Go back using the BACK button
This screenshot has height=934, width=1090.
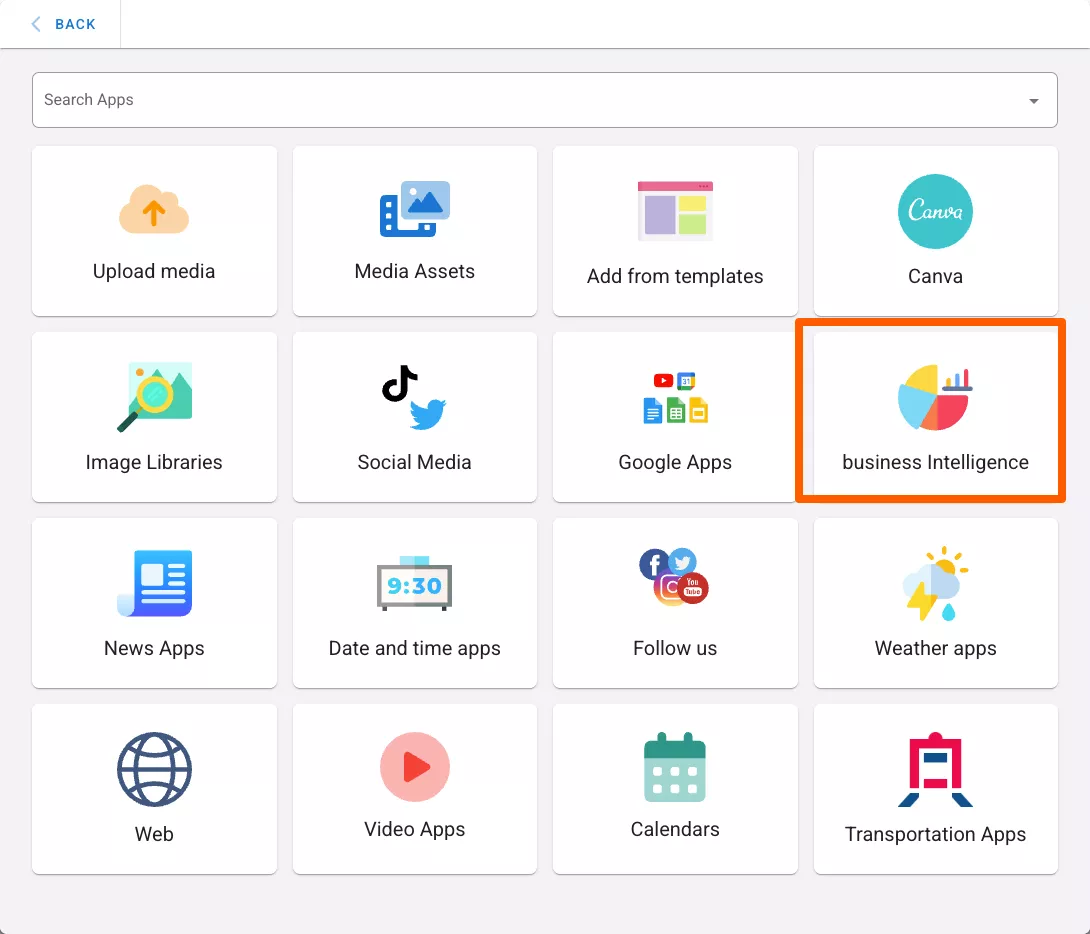click(75, 24)
